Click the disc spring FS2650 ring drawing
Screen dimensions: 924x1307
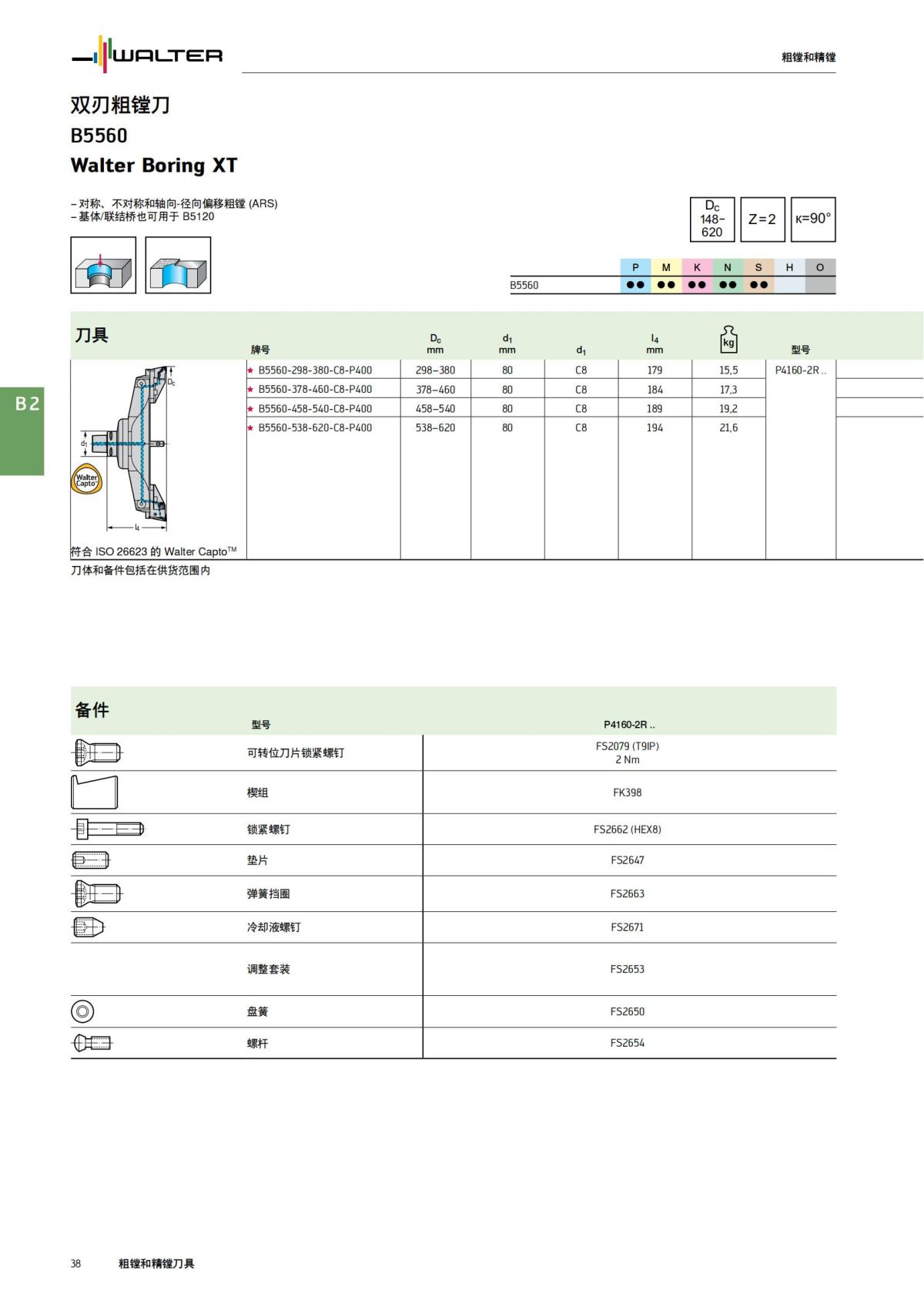click(82, 1011)
